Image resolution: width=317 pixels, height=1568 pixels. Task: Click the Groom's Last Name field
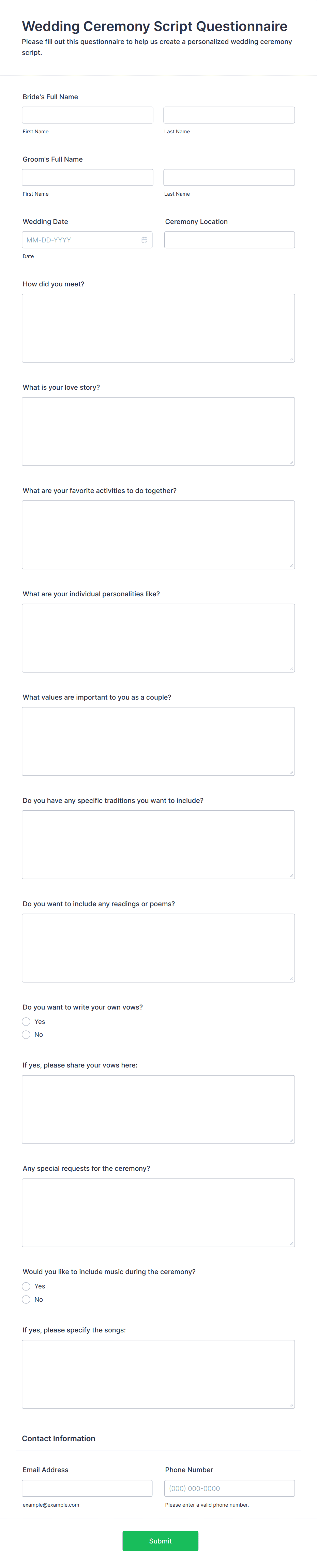229,177
